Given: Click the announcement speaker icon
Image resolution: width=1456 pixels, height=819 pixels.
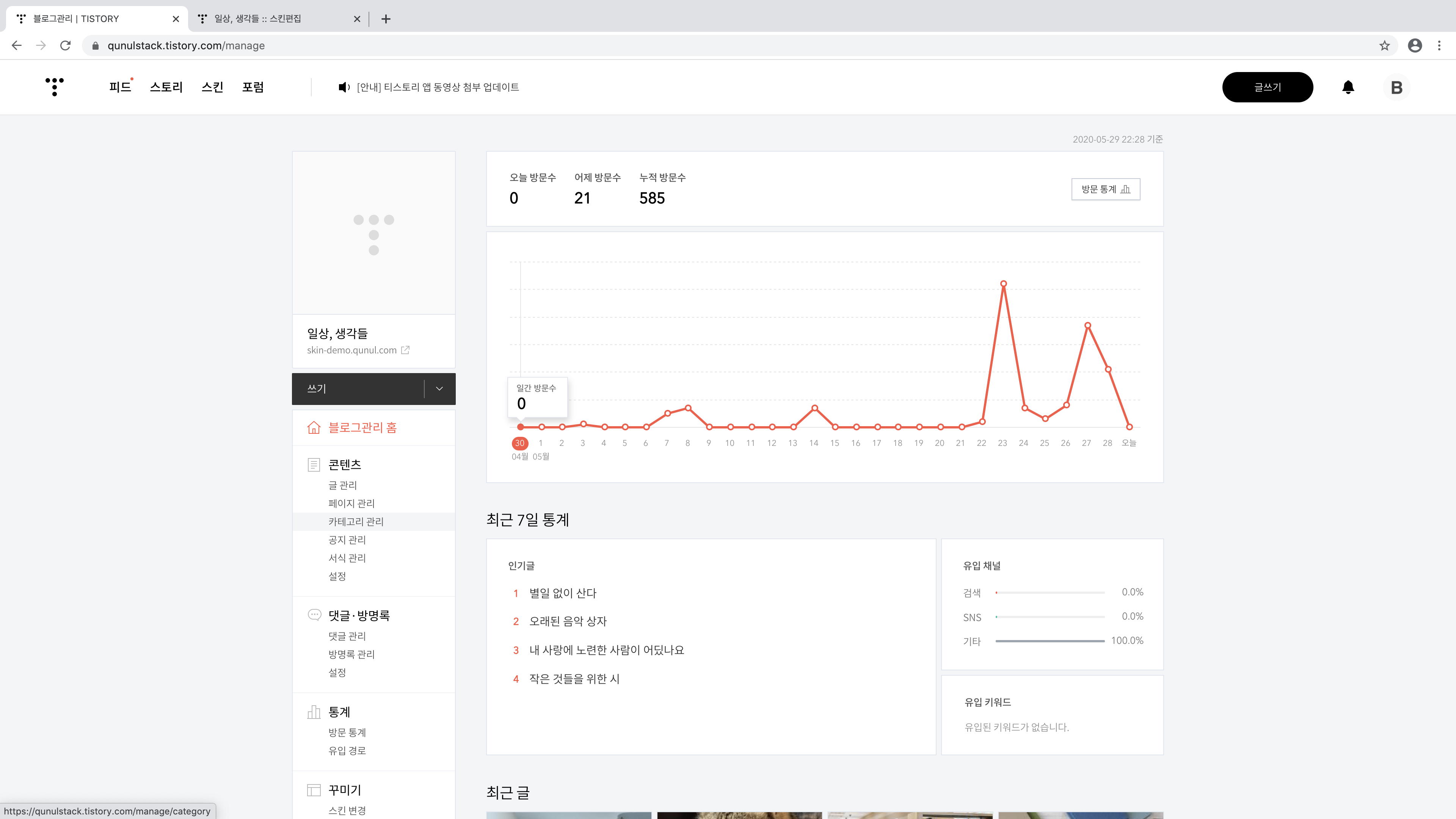Looking at the screenshot, I should 343,87.
